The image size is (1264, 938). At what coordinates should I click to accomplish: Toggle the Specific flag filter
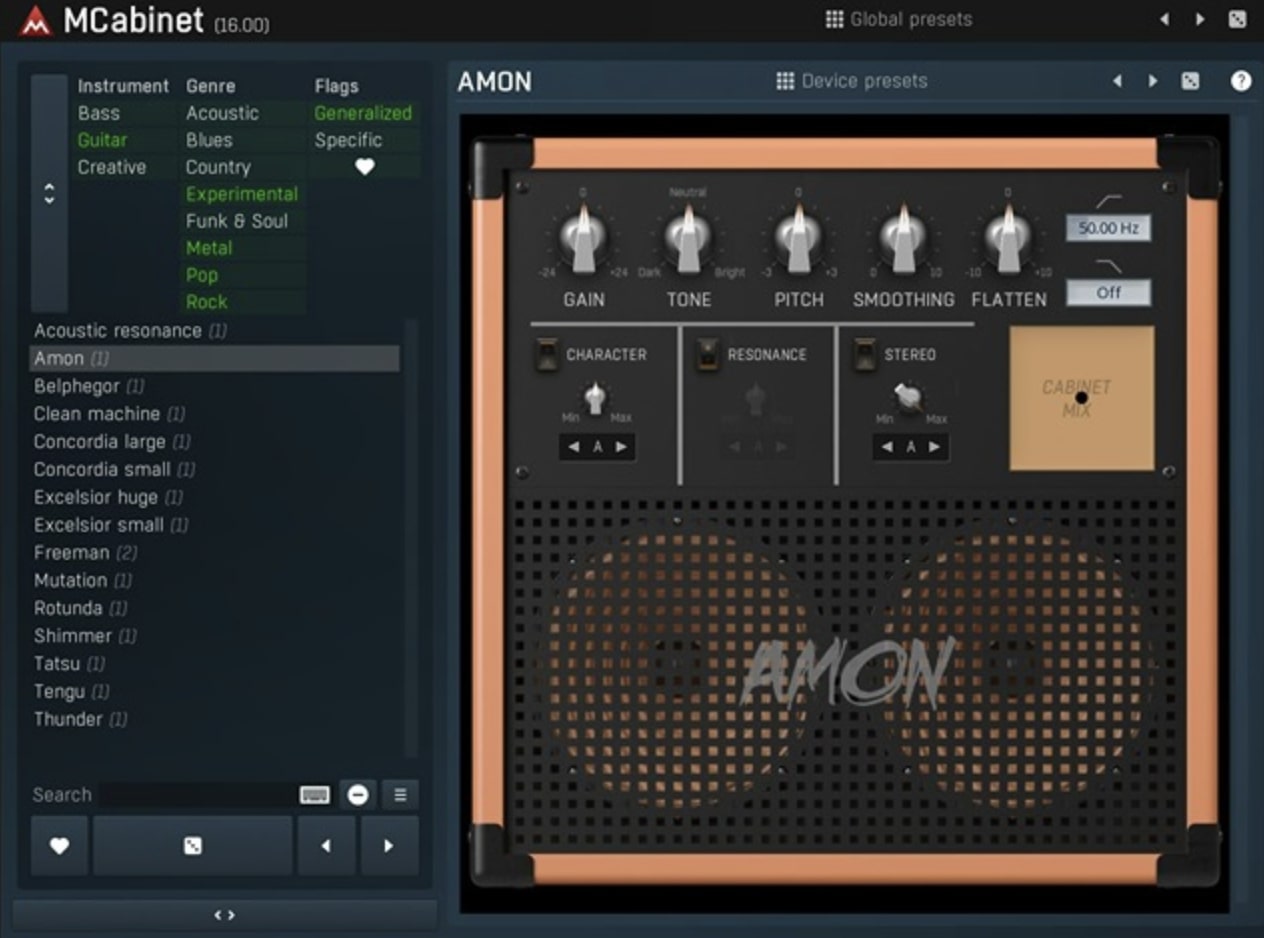coord(349,140)
